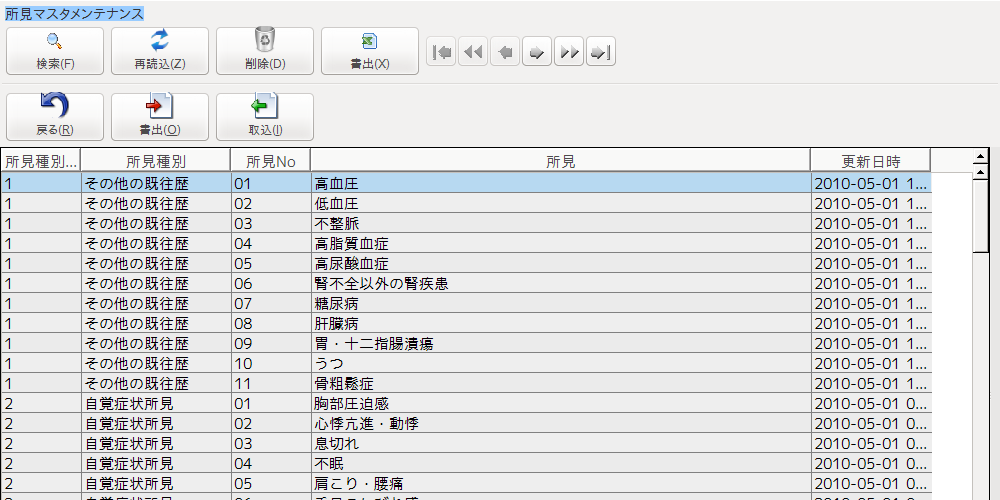The image size is (1000, 500).
Task: Click 所見No cell 11 of その他の既往歴
Action: pos(270,384)
